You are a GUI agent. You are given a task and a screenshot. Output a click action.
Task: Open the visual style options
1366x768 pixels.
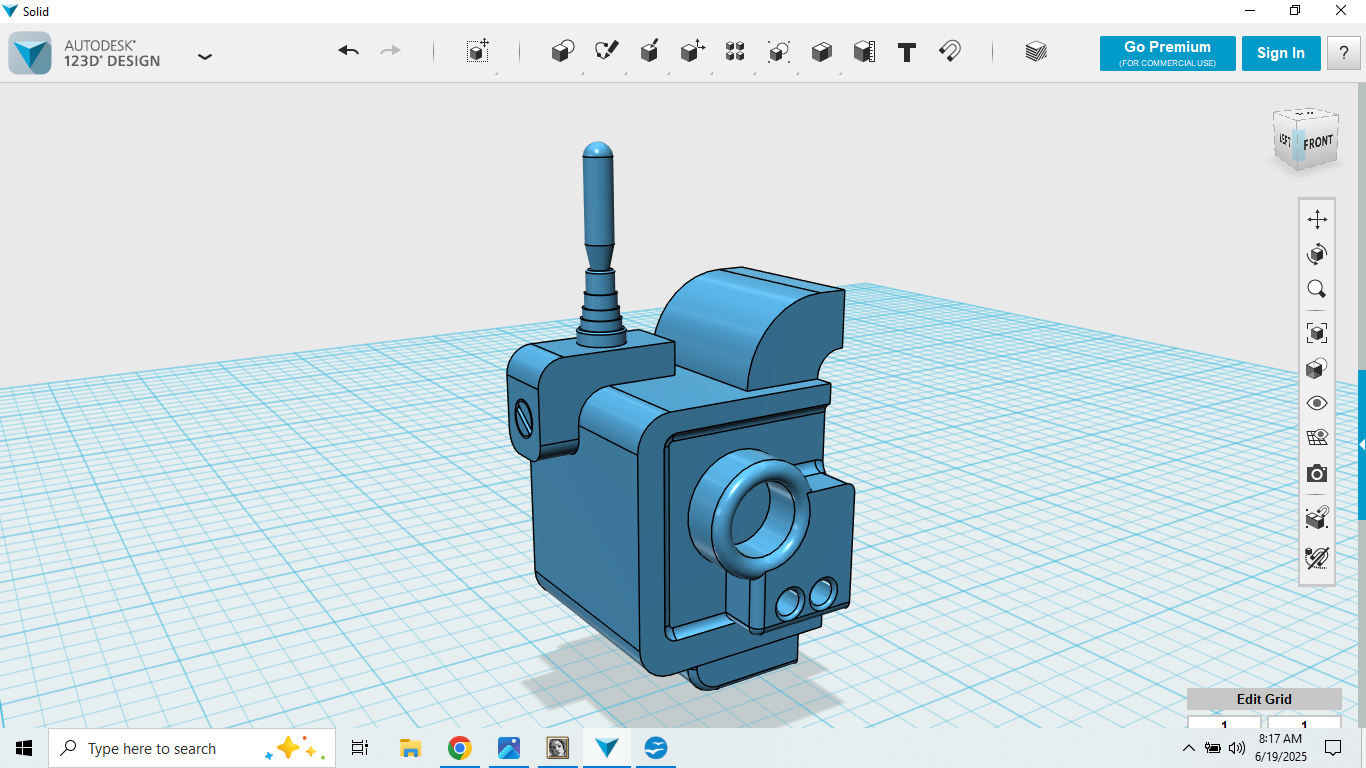(x=1317, y=368)
